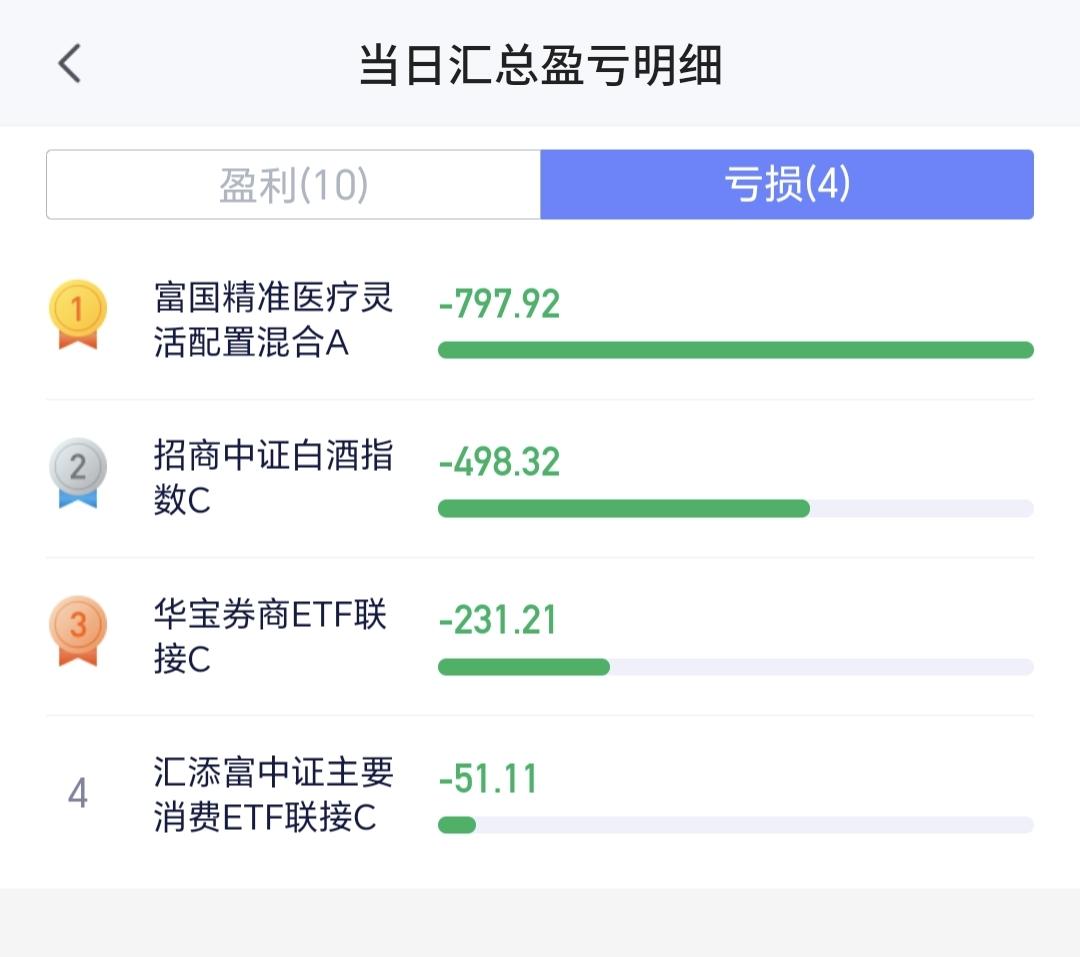Switch to the 盈利(10) tab

pos(294,185)
